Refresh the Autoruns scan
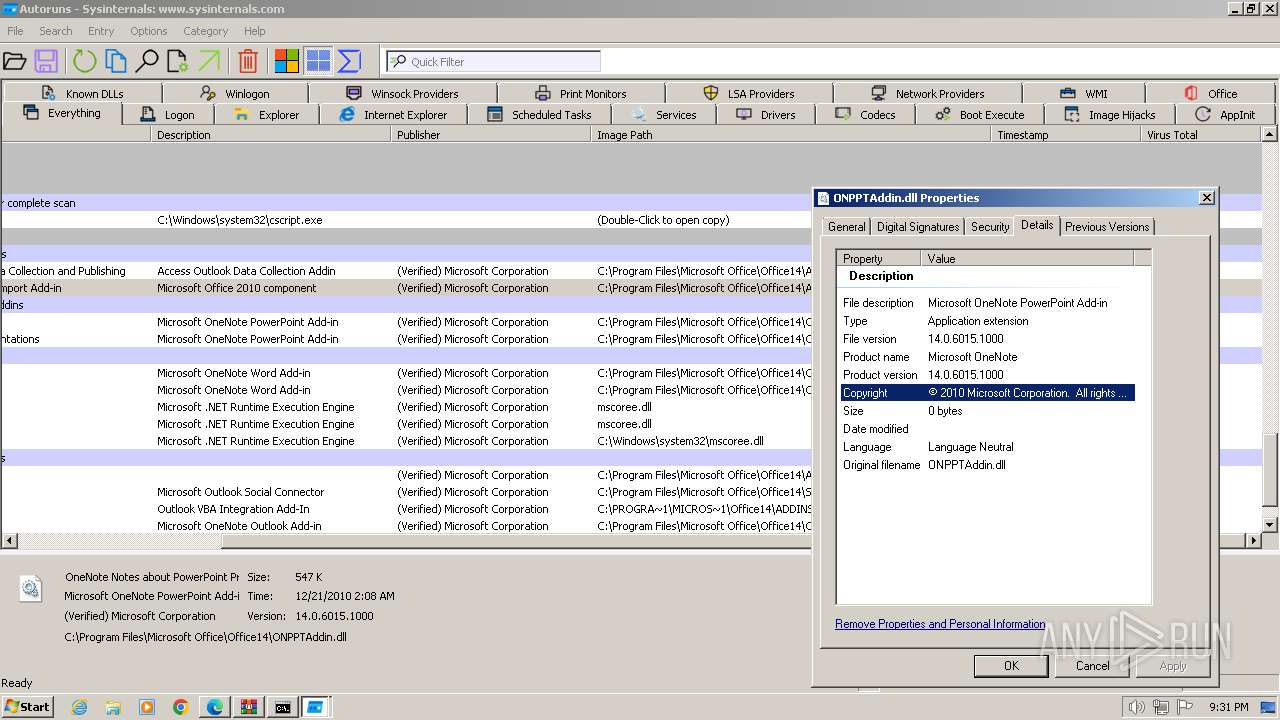This screenshot has height=720, width=1280. click(x=84, y=62)
